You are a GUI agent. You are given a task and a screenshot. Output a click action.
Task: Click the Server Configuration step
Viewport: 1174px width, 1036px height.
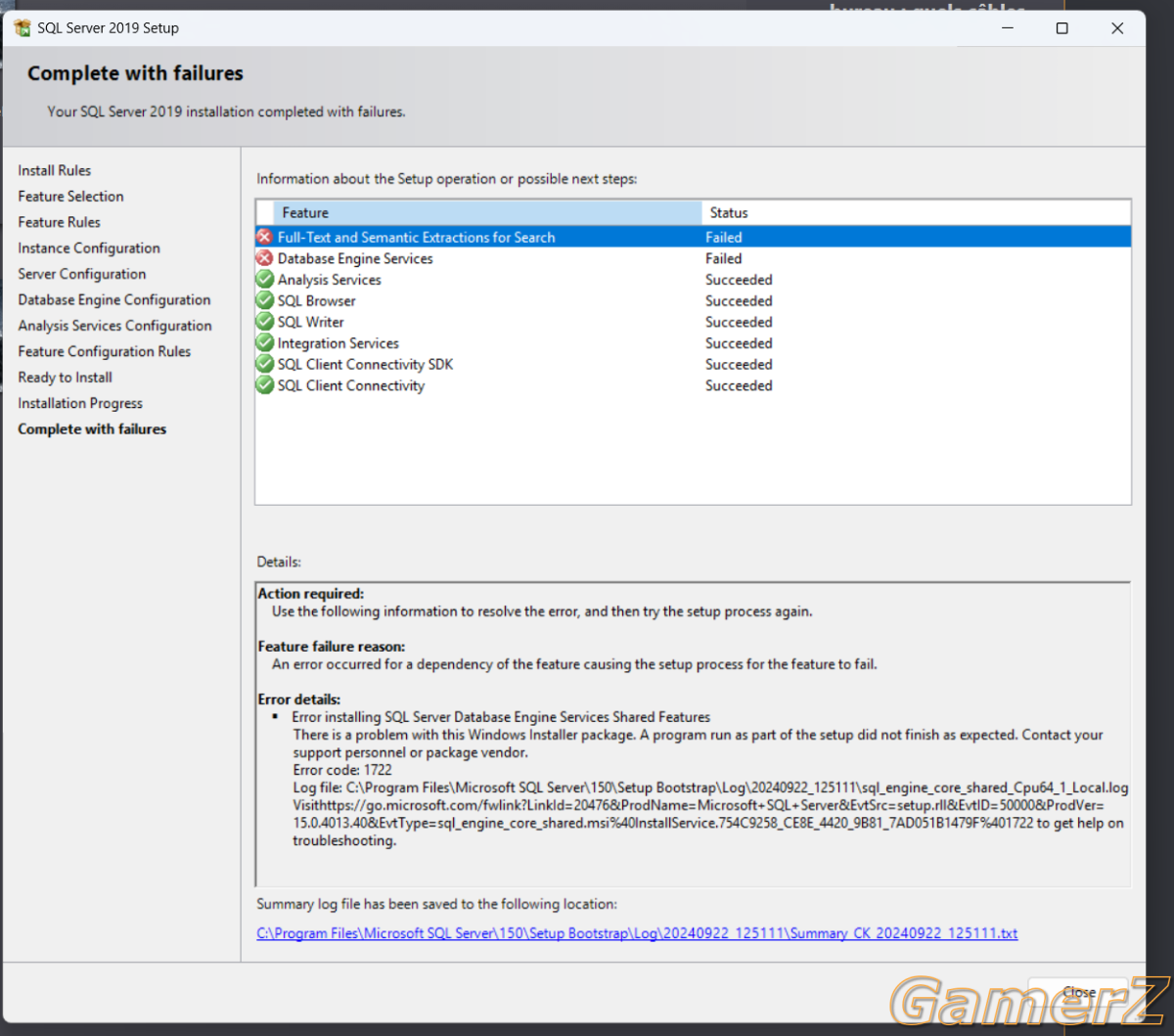pyautogui.click(x=82, y=274)
